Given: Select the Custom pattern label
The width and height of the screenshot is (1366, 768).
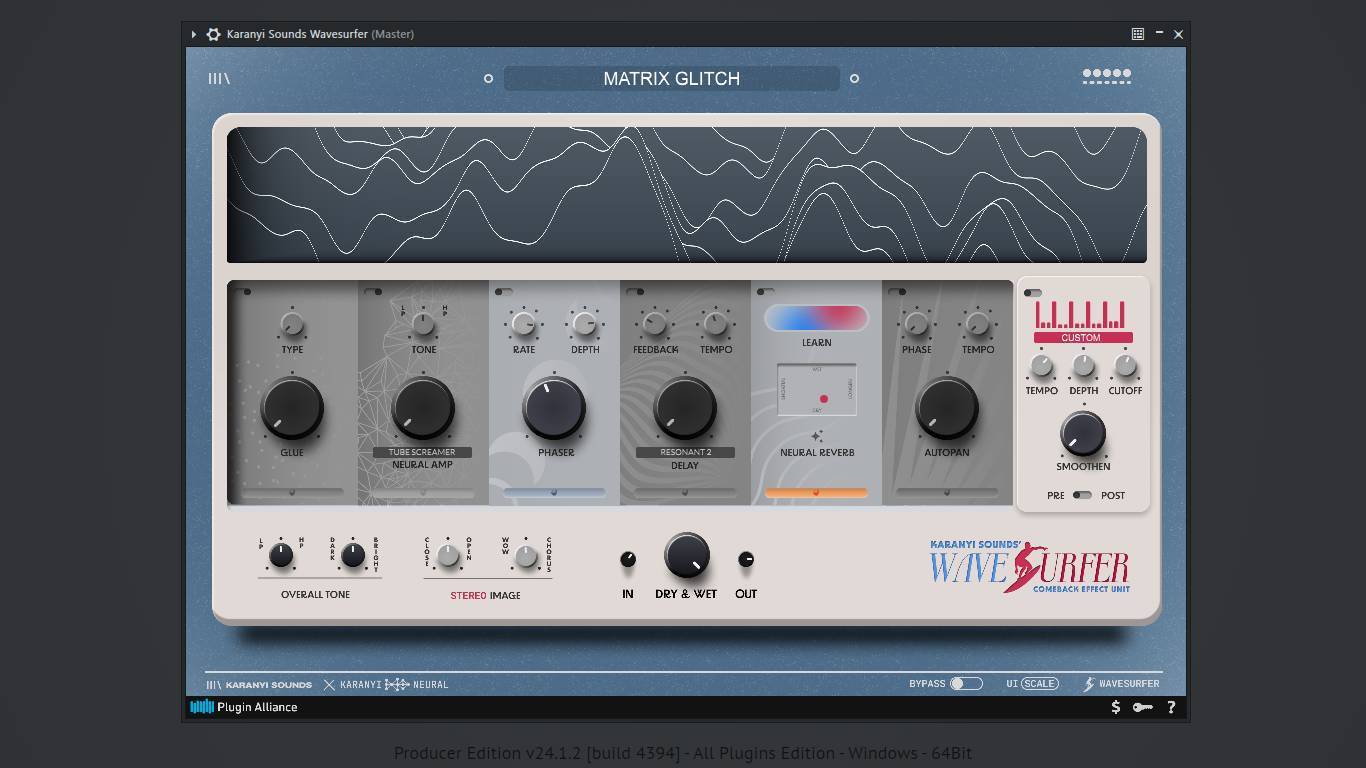Looking at the screenshot, I should point(1081,338).
